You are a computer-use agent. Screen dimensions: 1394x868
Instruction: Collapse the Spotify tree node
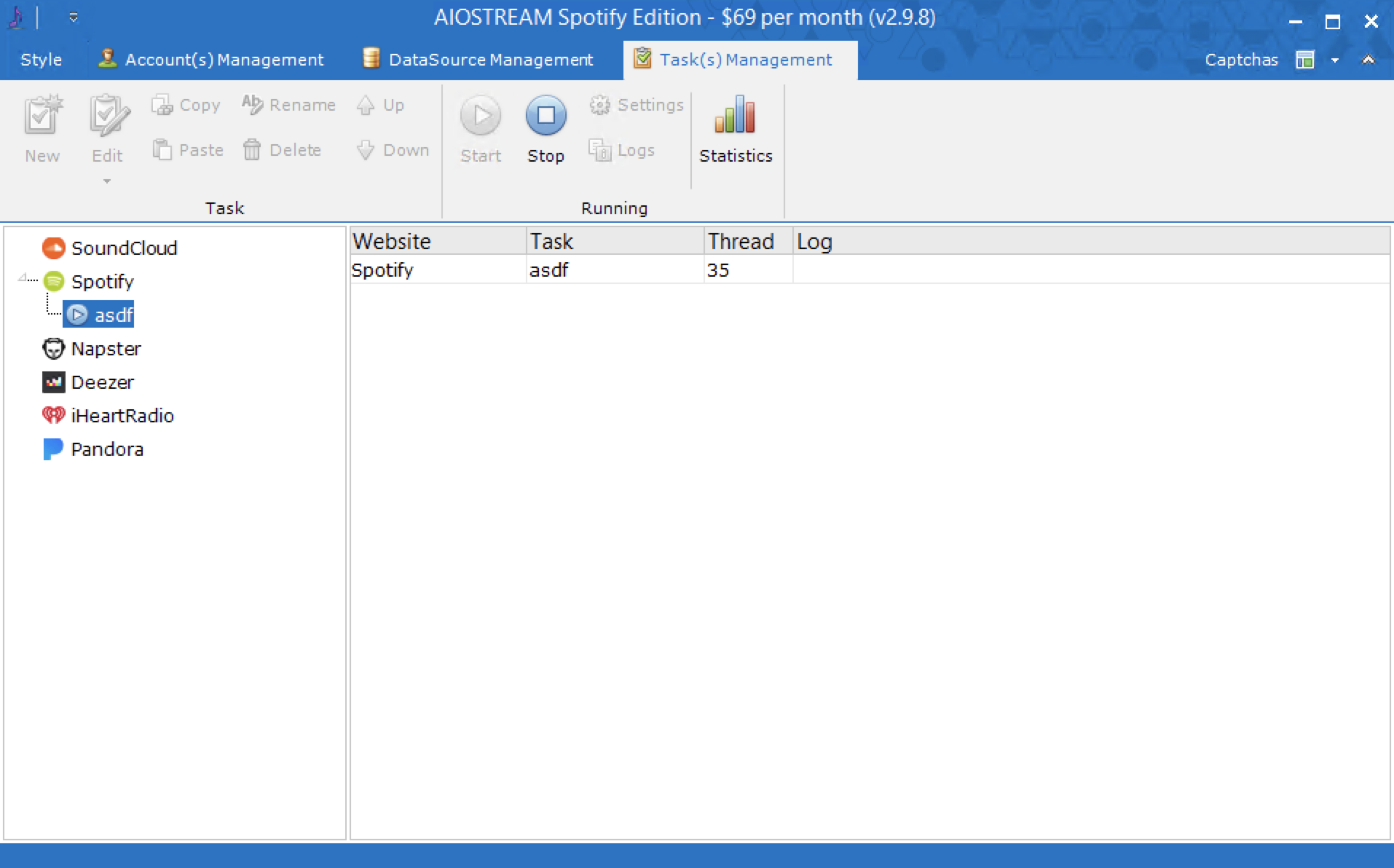click(22, 278)
